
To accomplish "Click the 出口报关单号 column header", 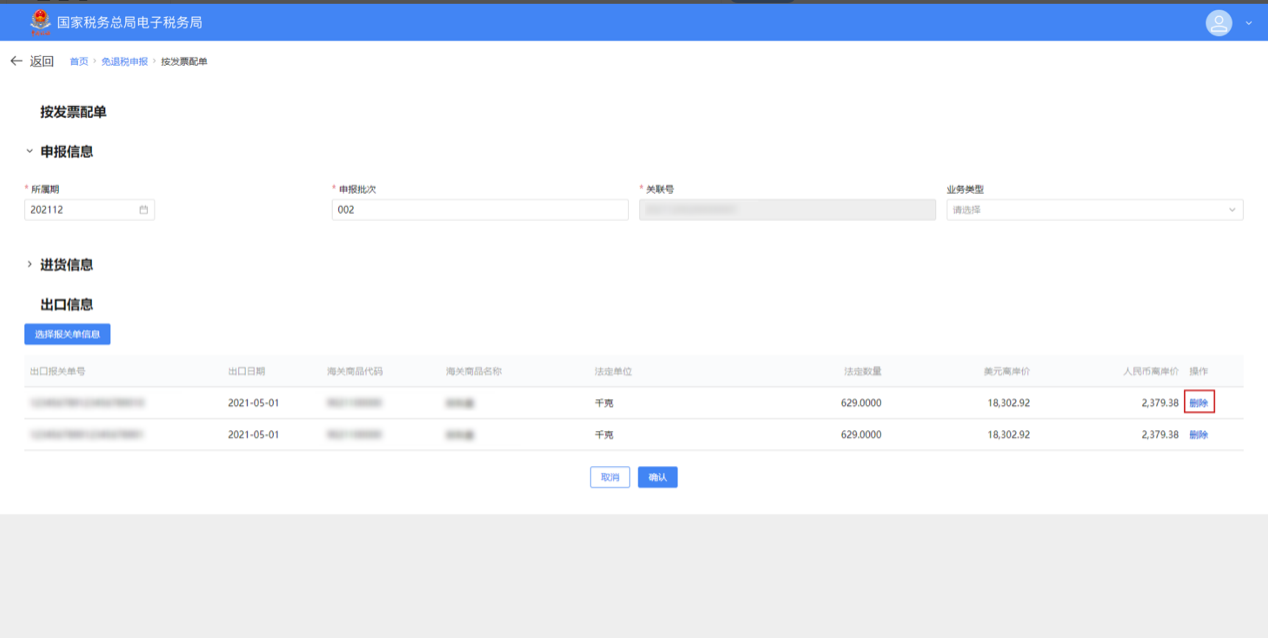I will 58,372.
